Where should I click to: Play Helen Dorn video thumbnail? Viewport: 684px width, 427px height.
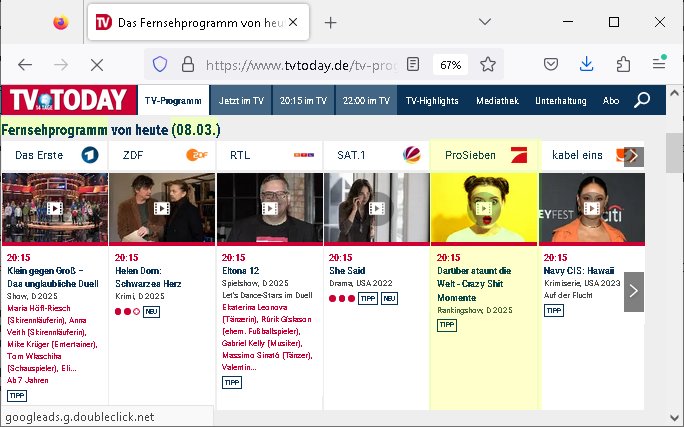point(162,208)
